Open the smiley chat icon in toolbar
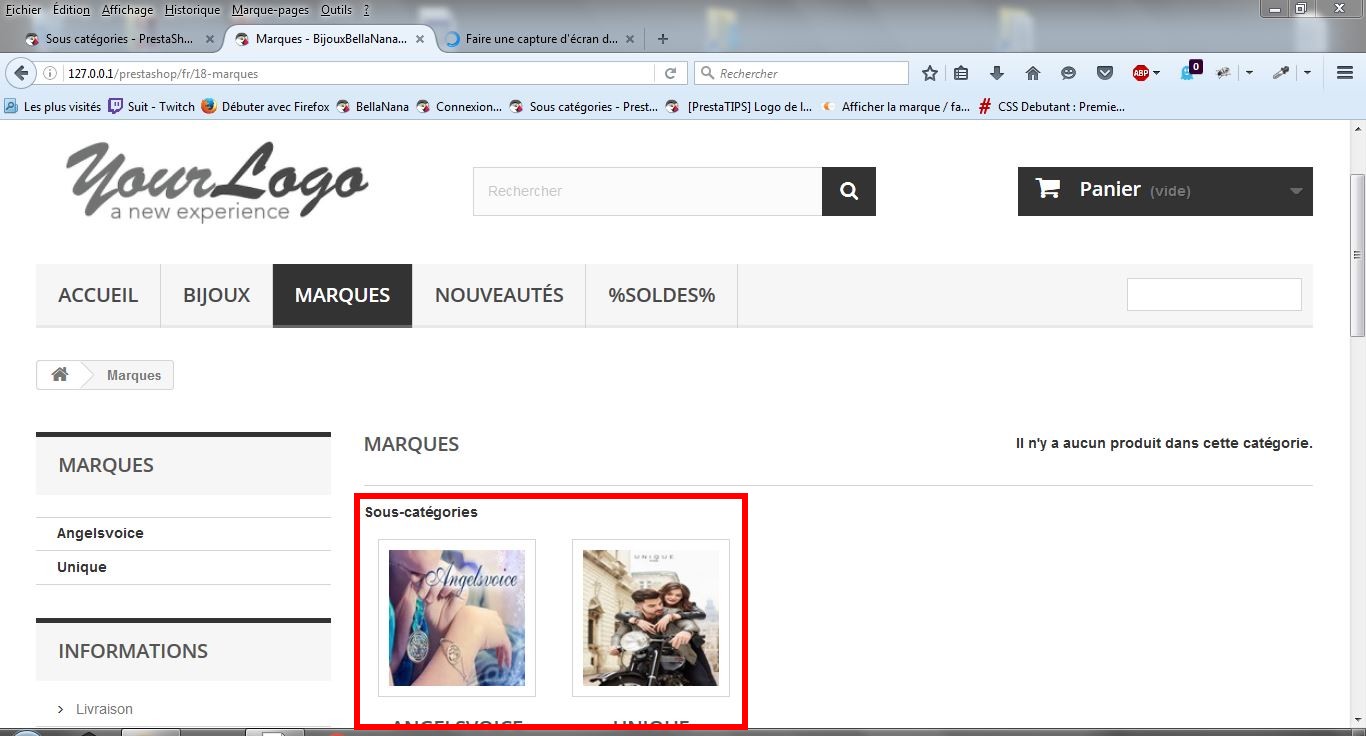1366x736 pixels. (1069, 73)
